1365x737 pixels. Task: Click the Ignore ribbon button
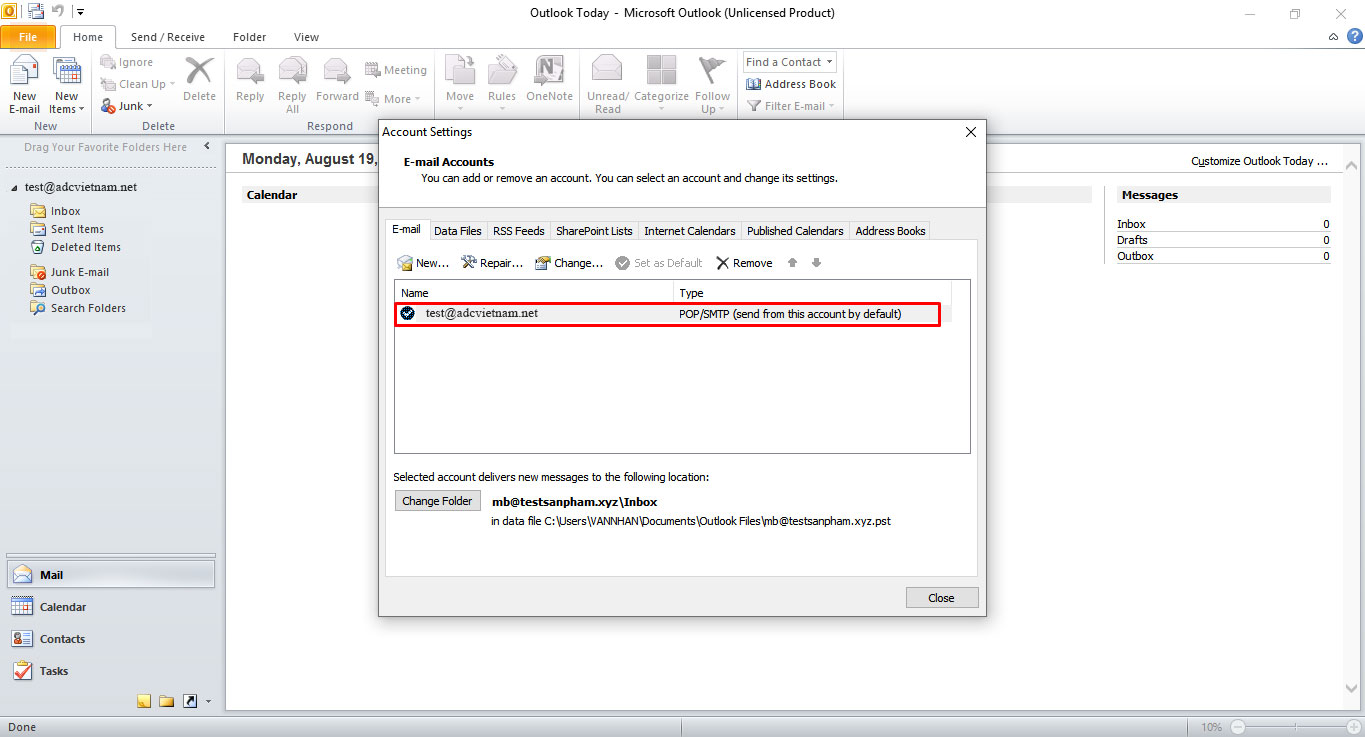coord(127,62)
